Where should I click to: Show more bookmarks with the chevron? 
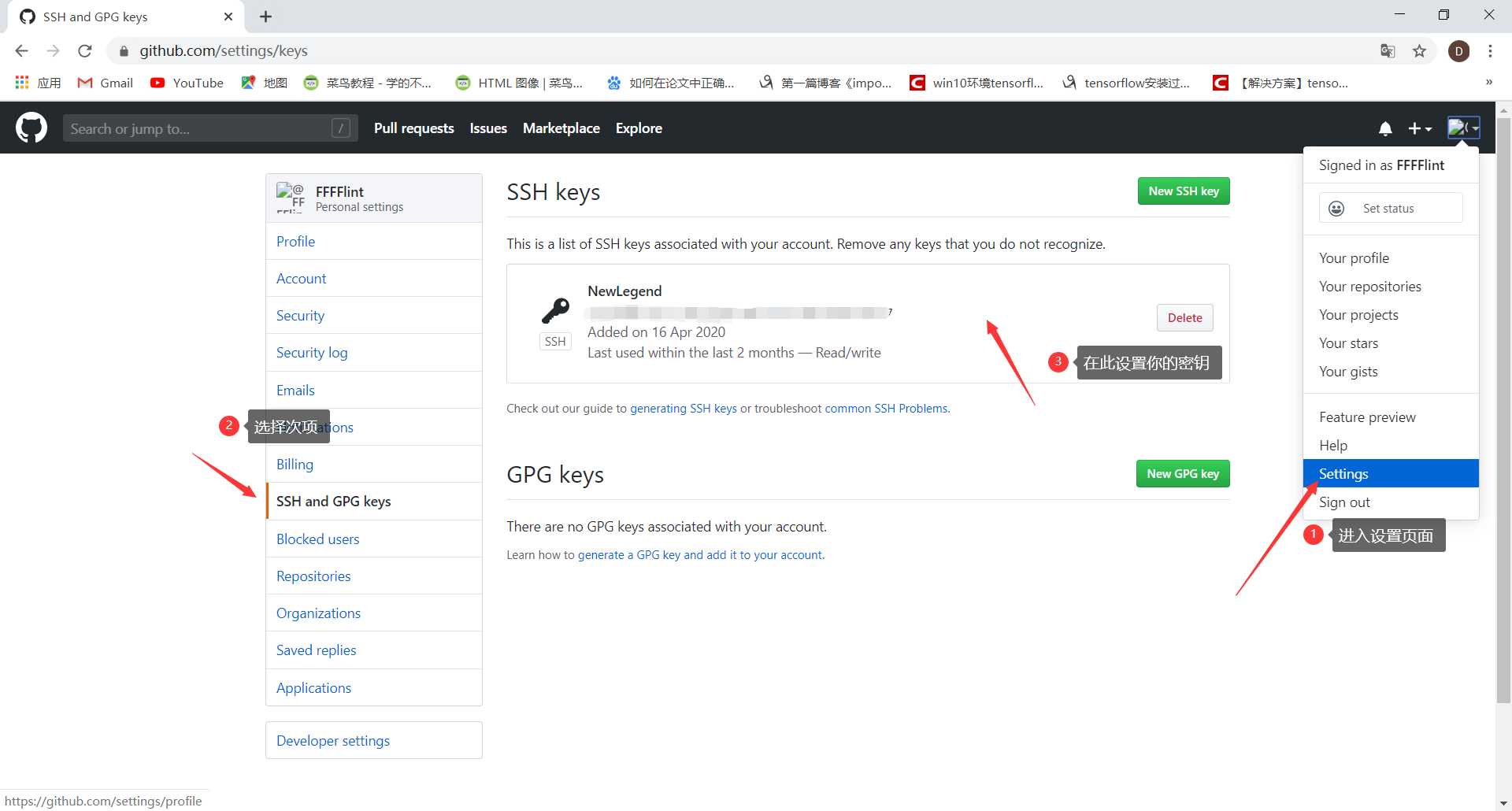point(1488,82)
